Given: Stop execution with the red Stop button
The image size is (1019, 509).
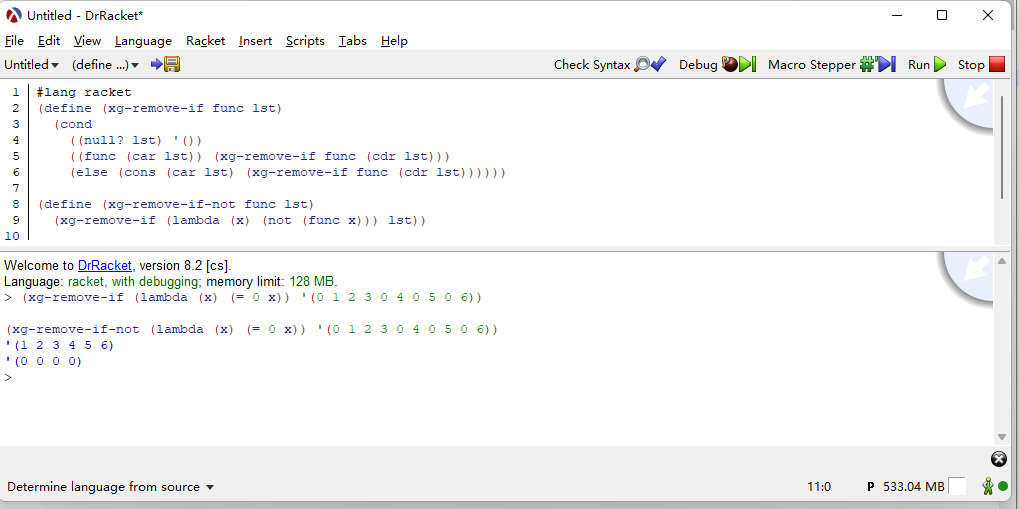Looking at the screenshot, I should (979, 64).
